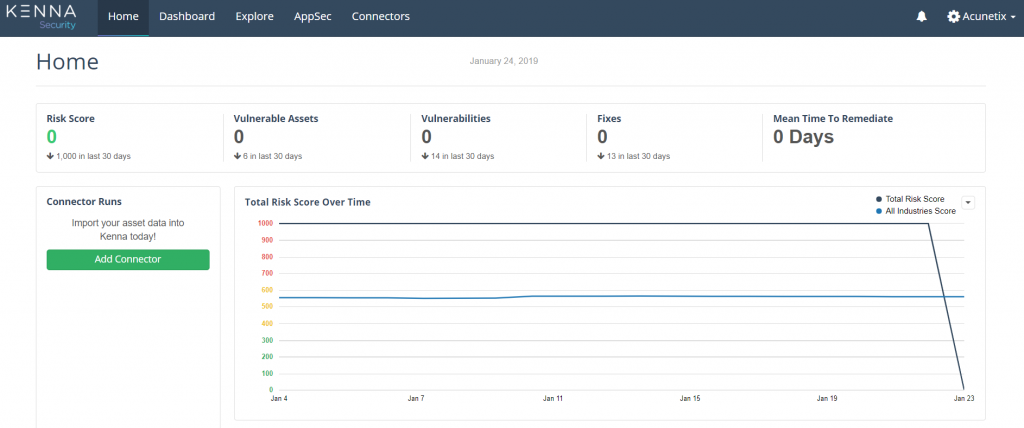Switch to the Explore tab
Image resolution: width=1024 pixels, height=428 pixels.
[x=255, y=17]
